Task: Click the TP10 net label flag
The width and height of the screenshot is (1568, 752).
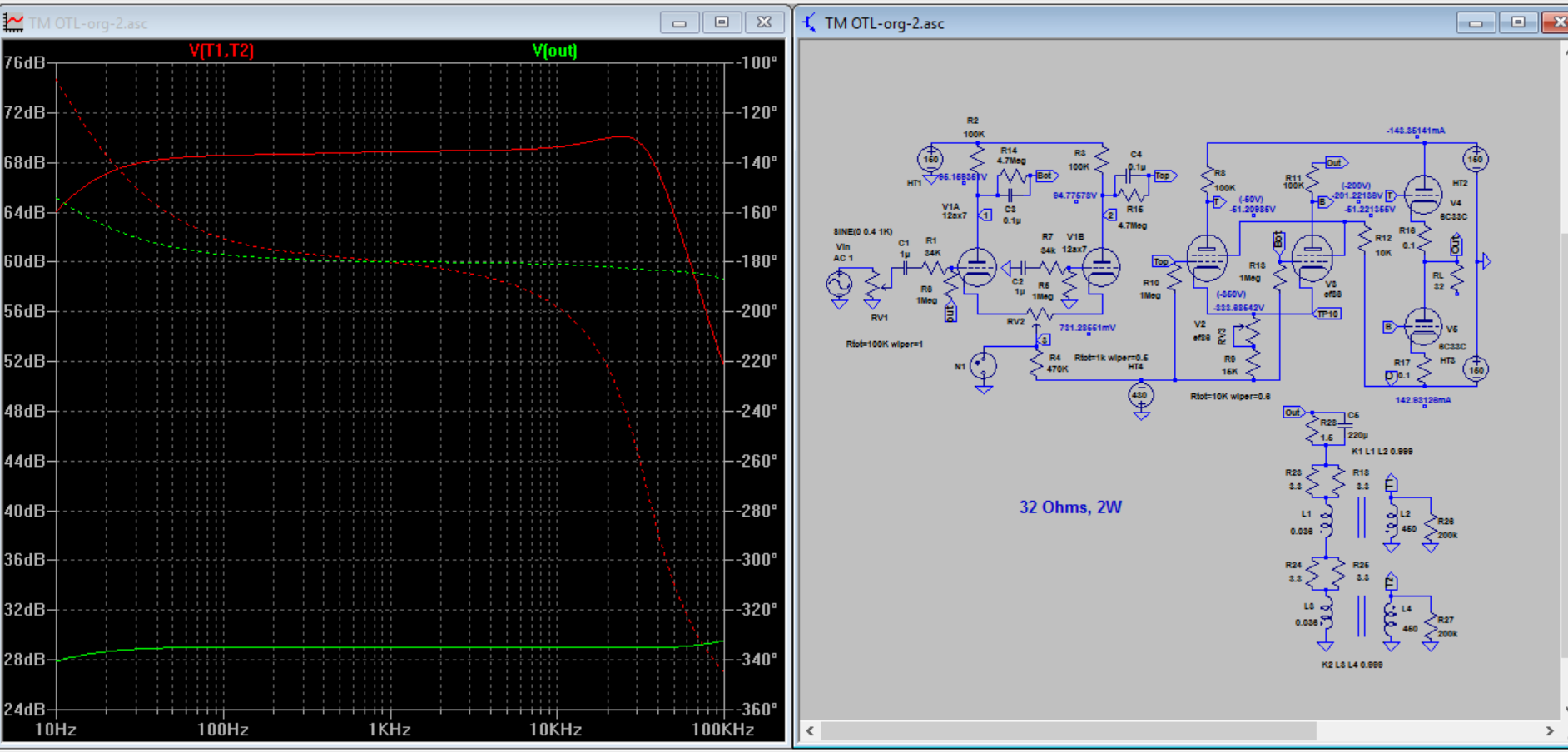Action: 1327,314
